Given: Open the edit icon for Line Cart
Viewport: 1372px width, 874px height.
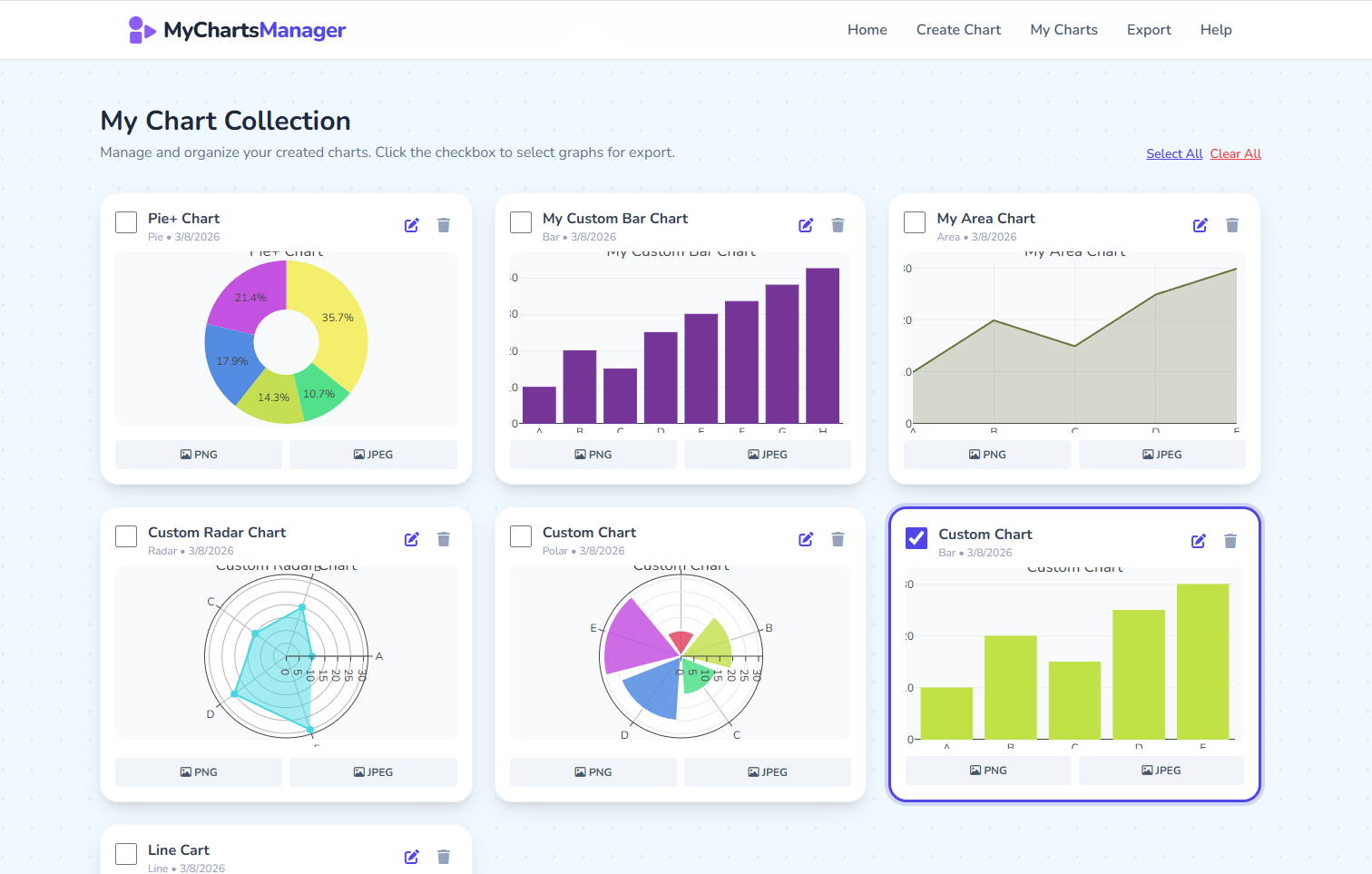Looking at the screenshot, I should (412, 856).
